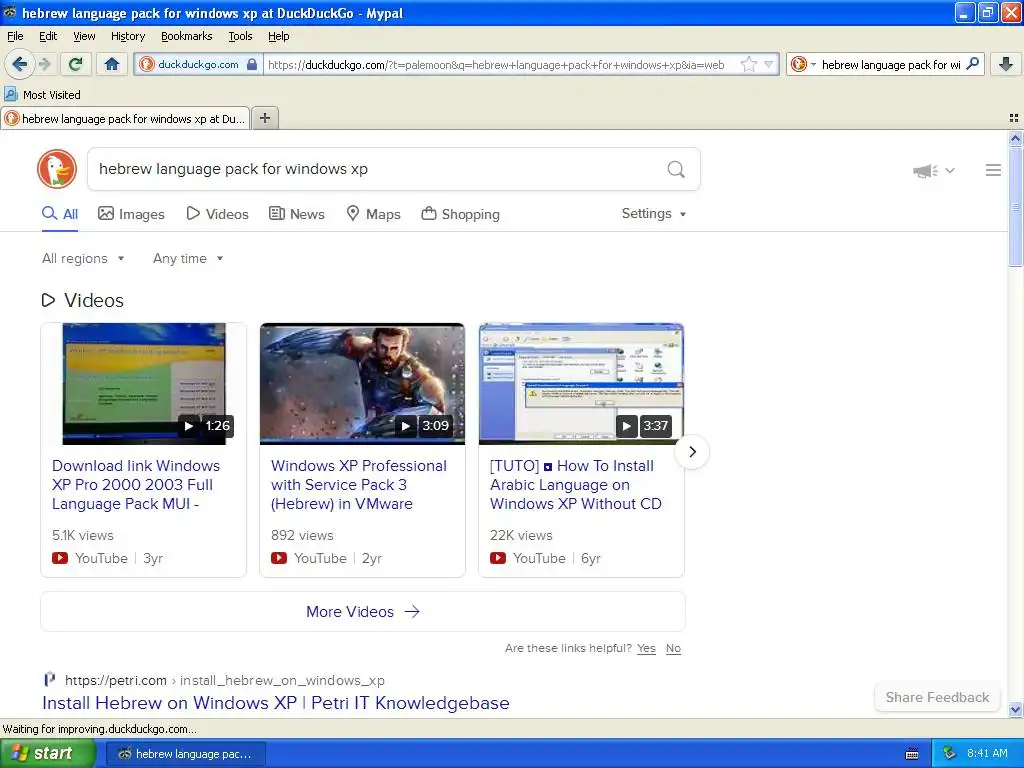Click the toolbar search text field

coord(891,64)
